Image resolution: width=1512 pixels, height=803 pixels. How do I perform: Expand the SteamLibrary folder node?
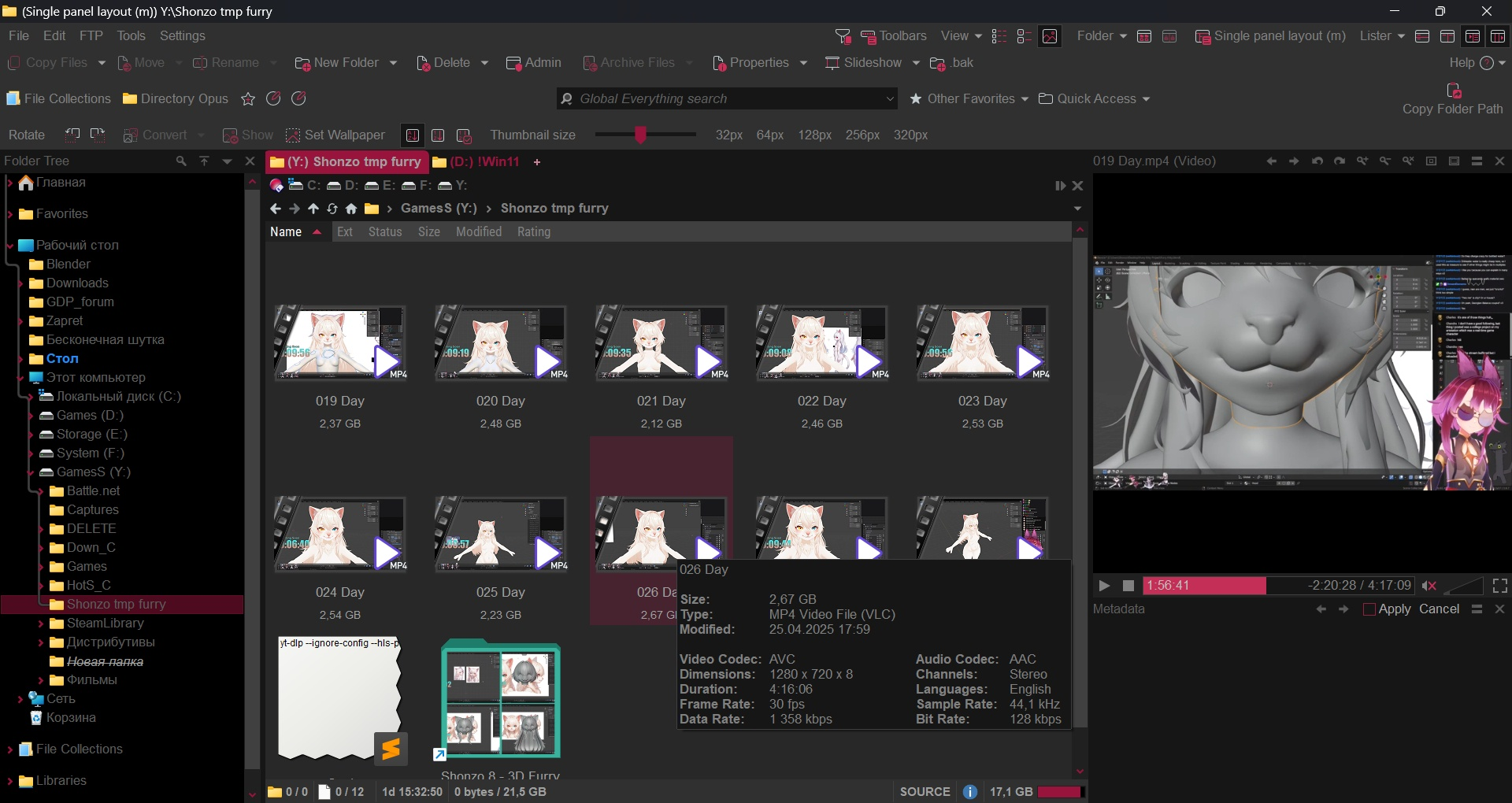41,624
